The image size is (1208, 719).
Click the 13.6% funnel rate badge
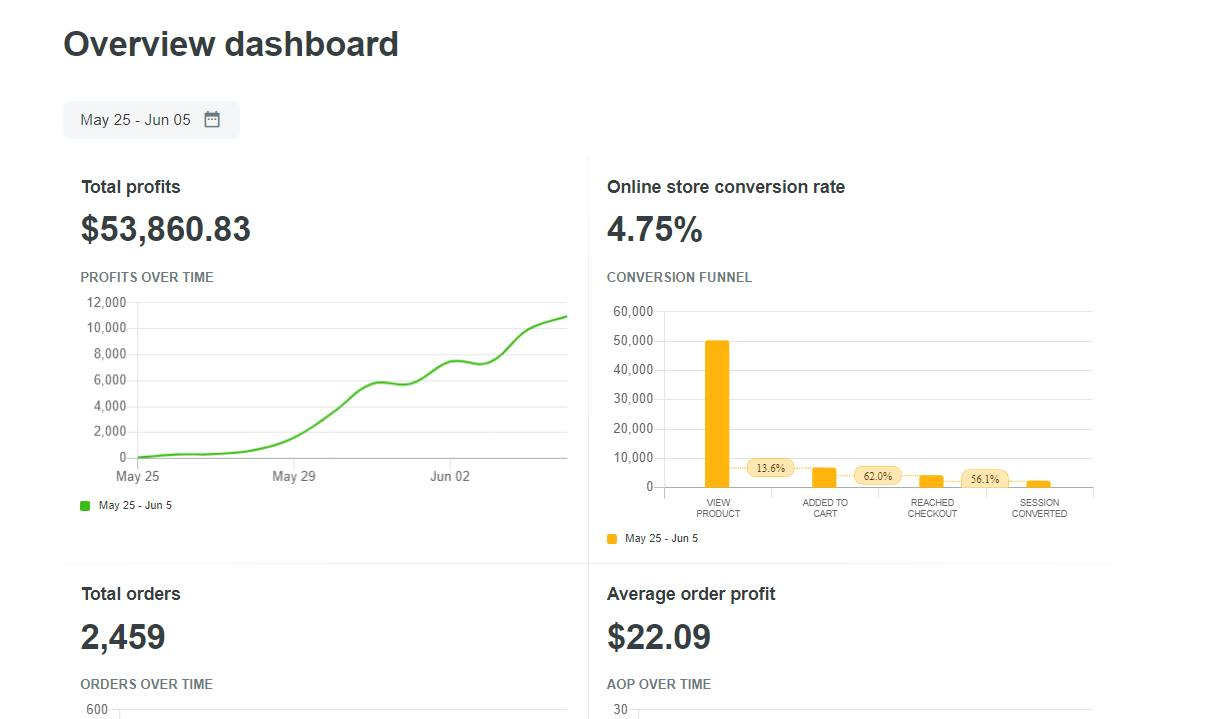(x=770, y=468)
